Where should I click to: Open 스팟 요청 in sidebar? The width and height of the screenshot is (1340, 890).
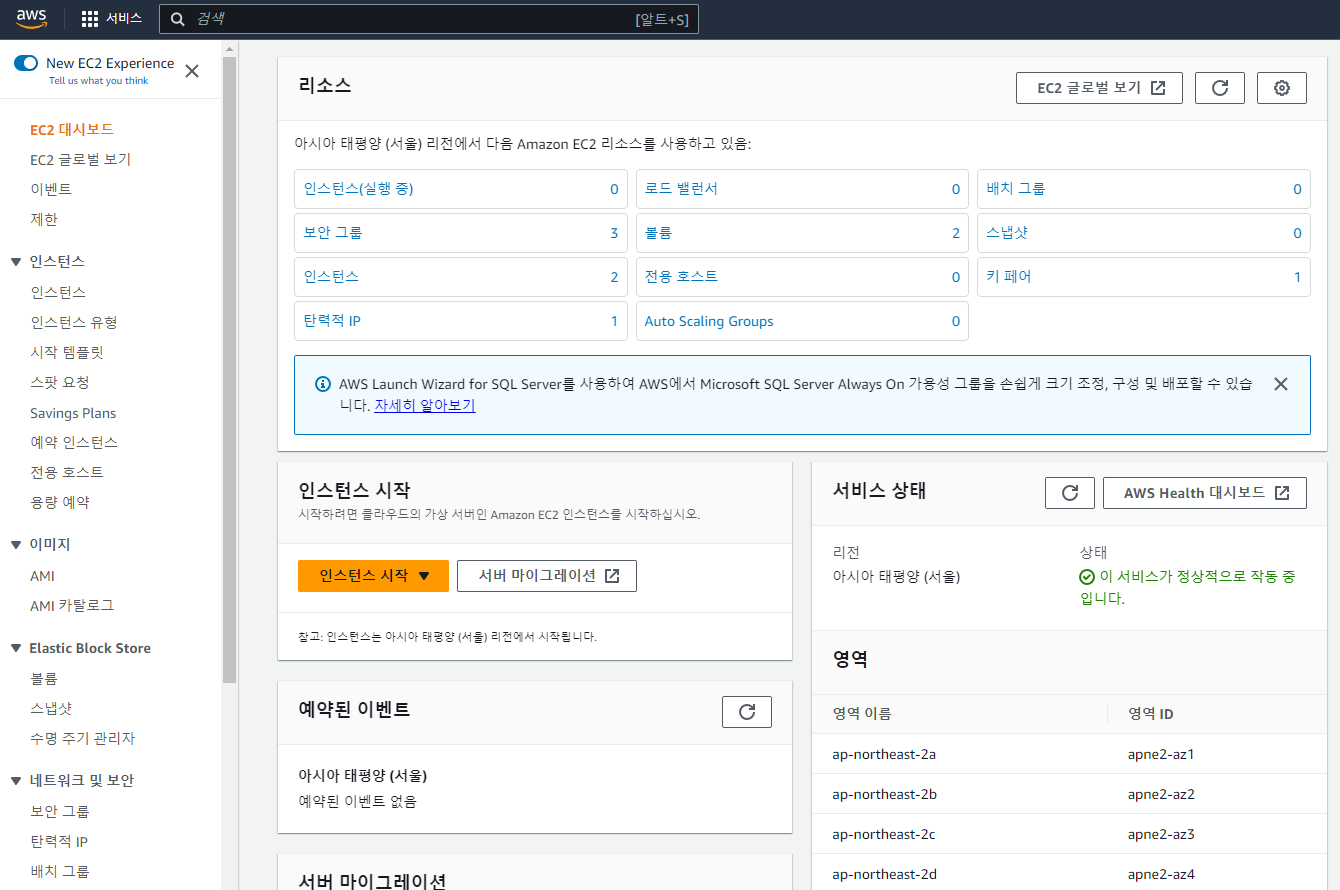[60, 383]
